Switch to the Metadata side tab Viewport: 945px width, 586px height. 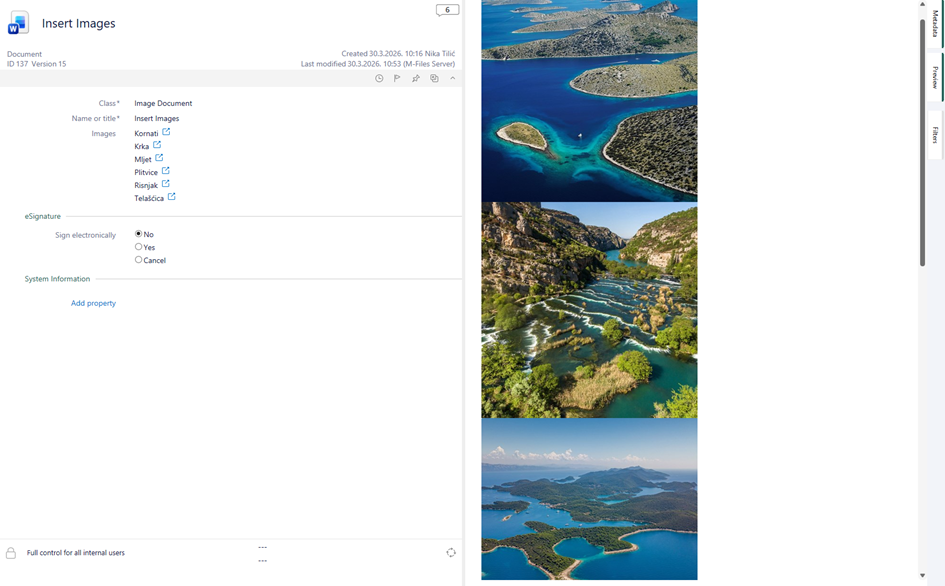[935, 23]
